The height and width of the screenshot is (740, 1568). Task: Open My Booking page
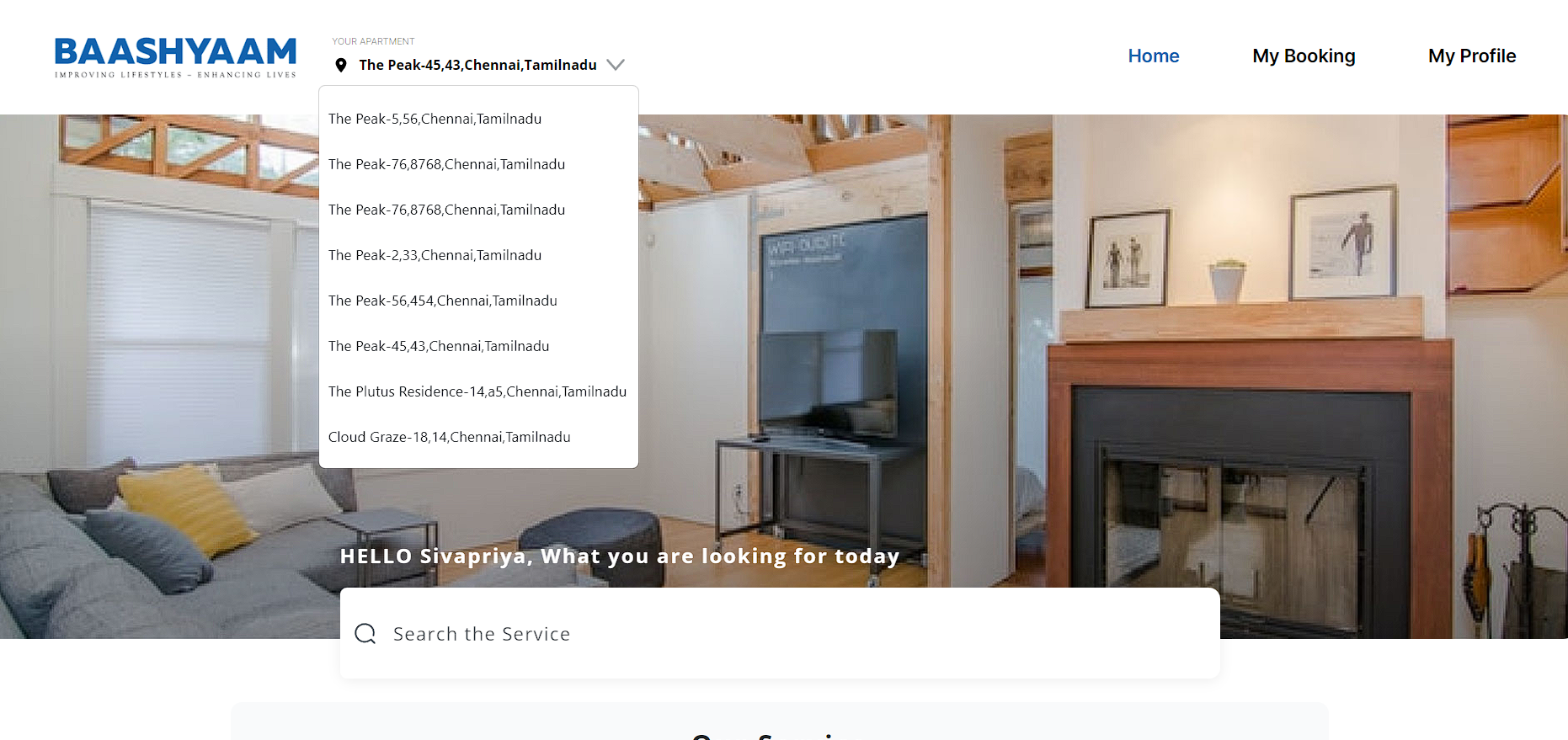[x=1304, y=56]
